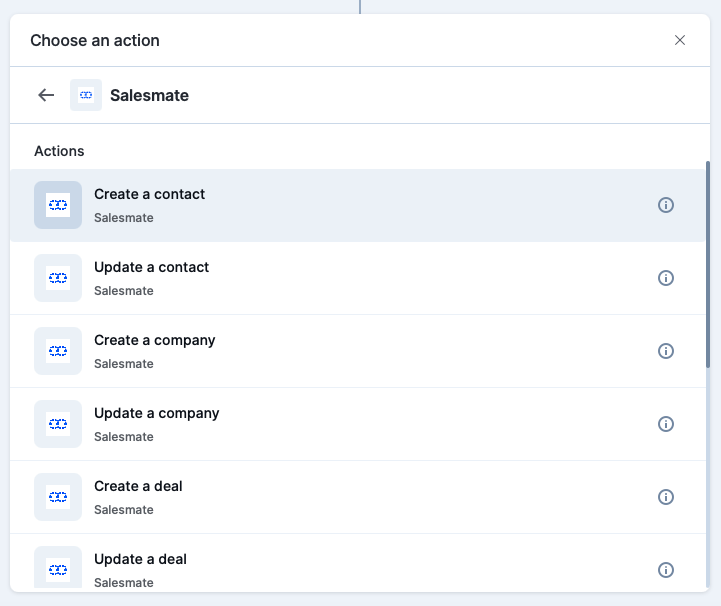Choose the Update a company action
This screenshot has height=606, width=721.
358,424
